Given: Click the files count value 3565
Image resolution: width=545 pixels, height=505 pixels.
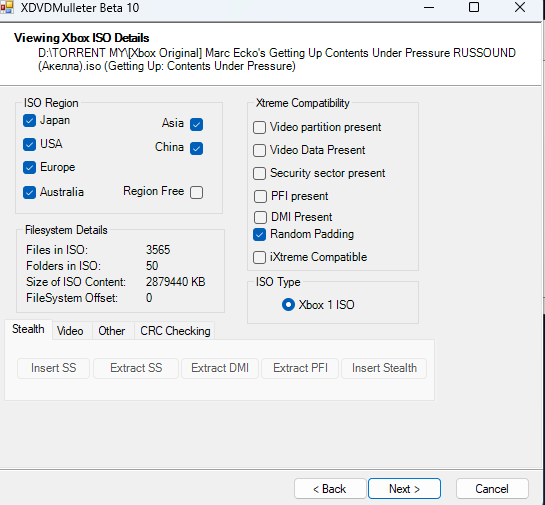Looking at the screenshot, I should (x=158, y=250).
